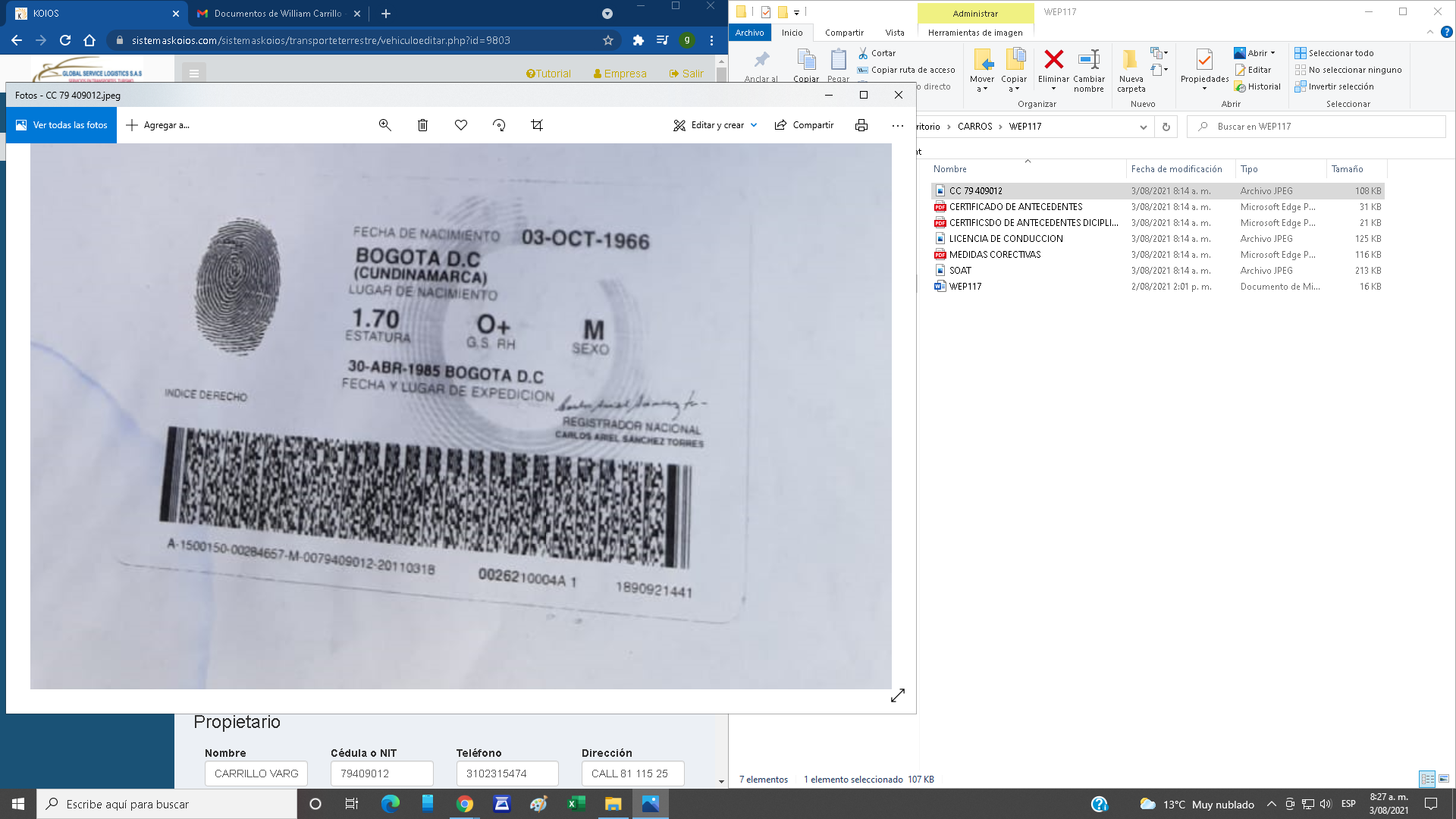Open the Editar y crear dropdown
1456x819 pixels.
(x=753, y=125)
